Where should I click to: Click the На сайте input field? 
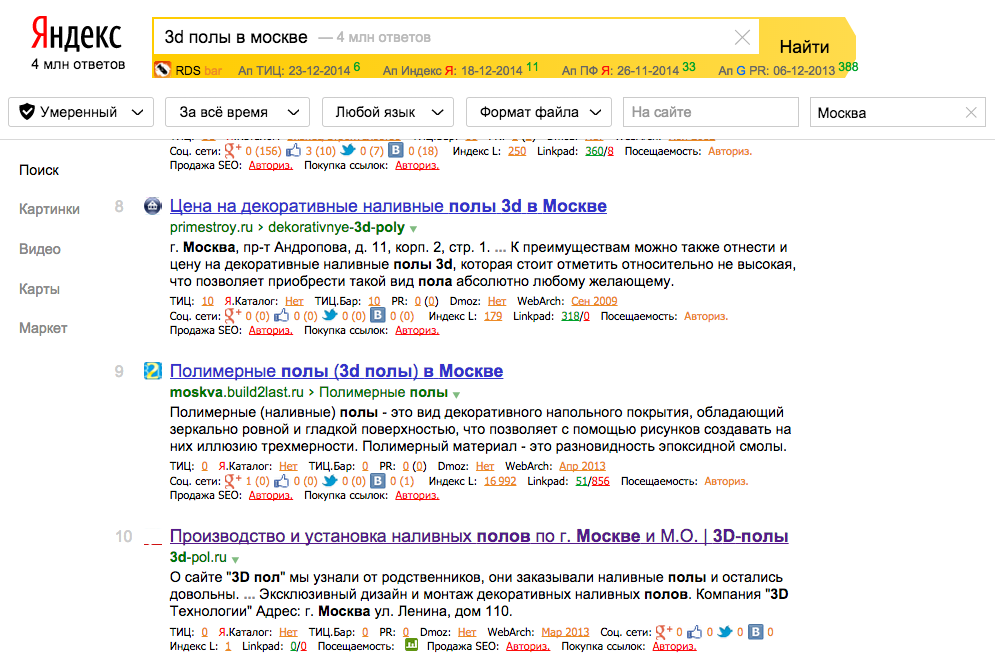[711, 112]
